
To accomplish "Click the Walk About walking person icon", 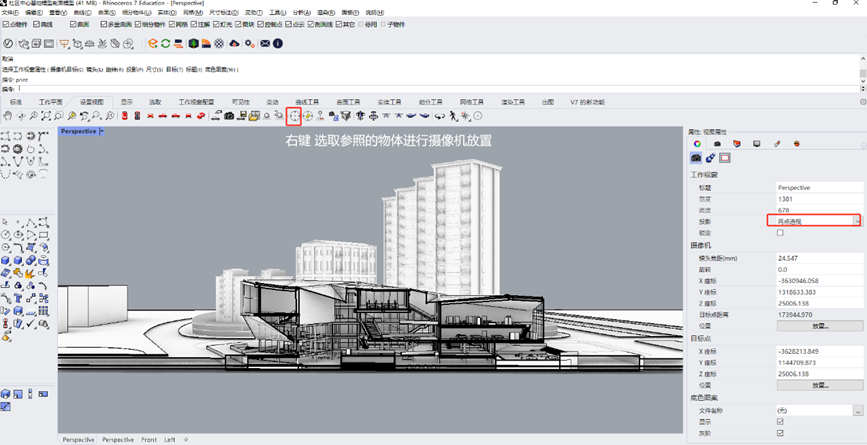I will 454,116.
